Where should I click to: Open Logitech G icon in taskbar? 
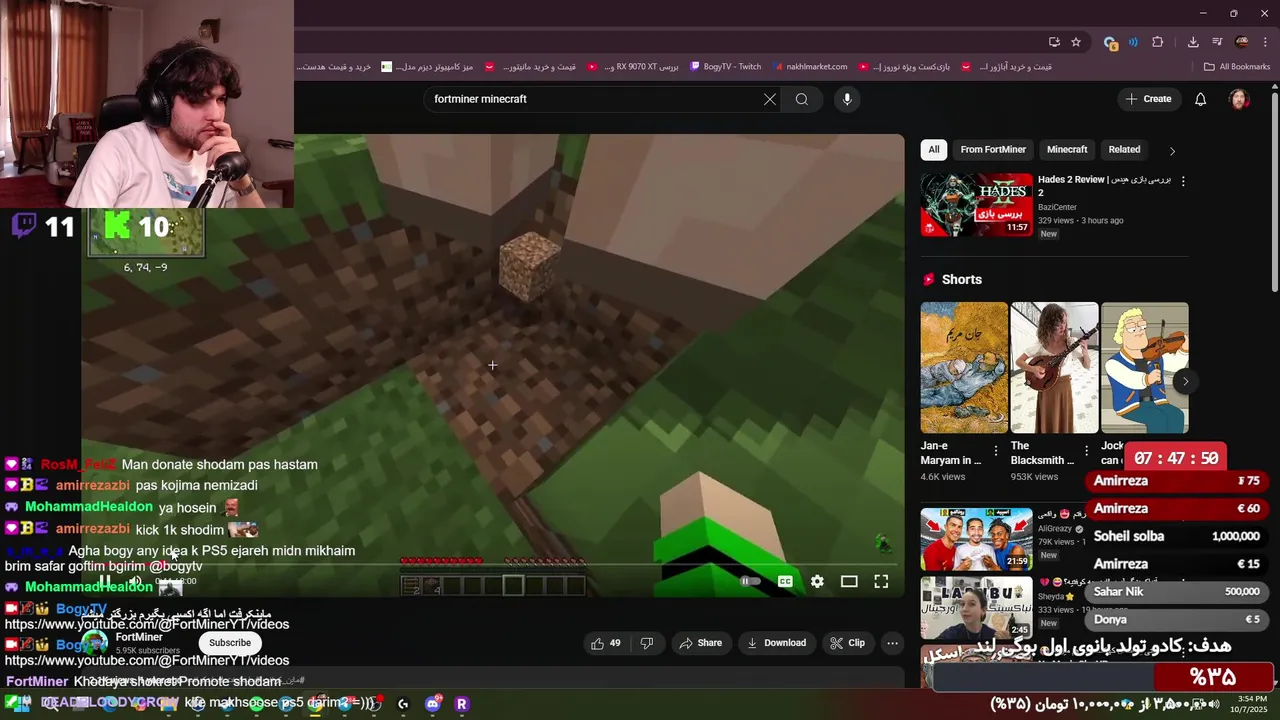[403, 704]
